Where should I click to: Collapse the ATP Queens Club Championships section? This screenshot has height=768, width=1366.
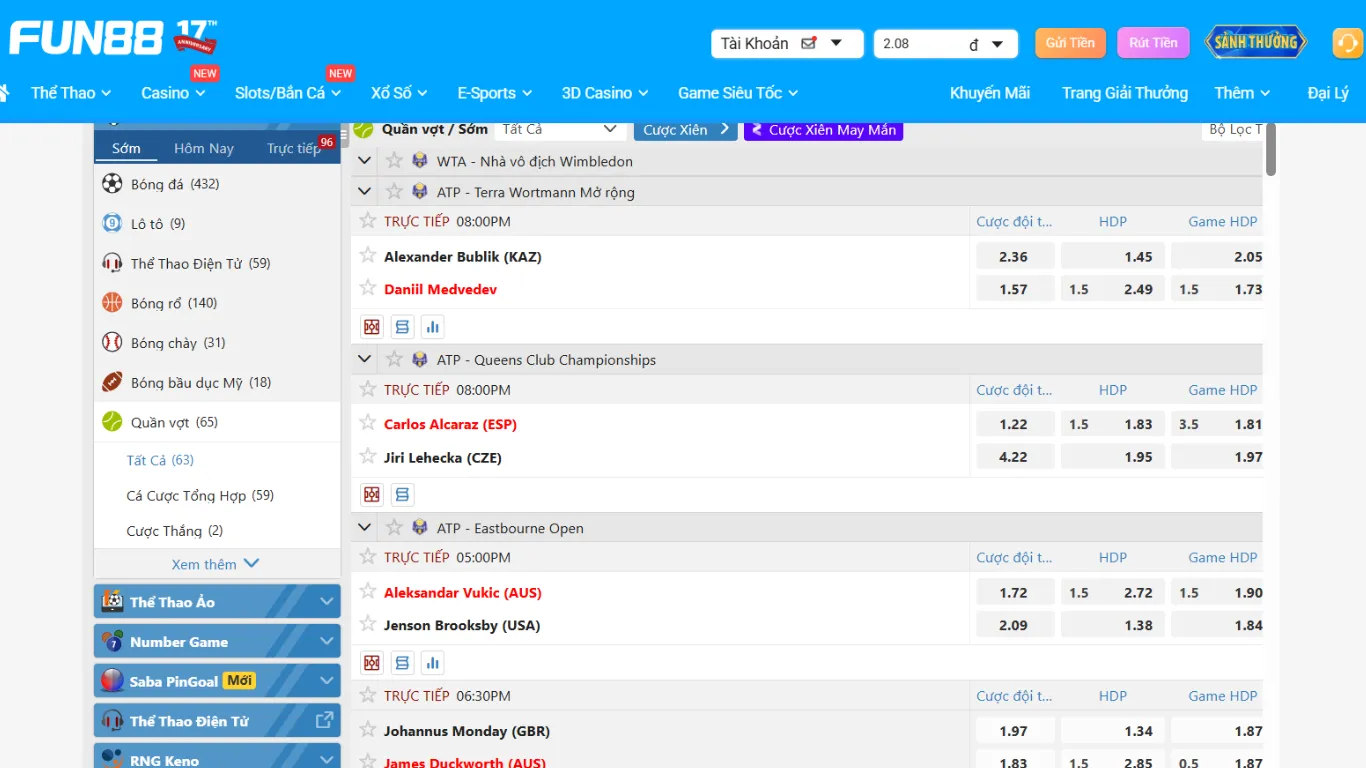tap(365, 360)
